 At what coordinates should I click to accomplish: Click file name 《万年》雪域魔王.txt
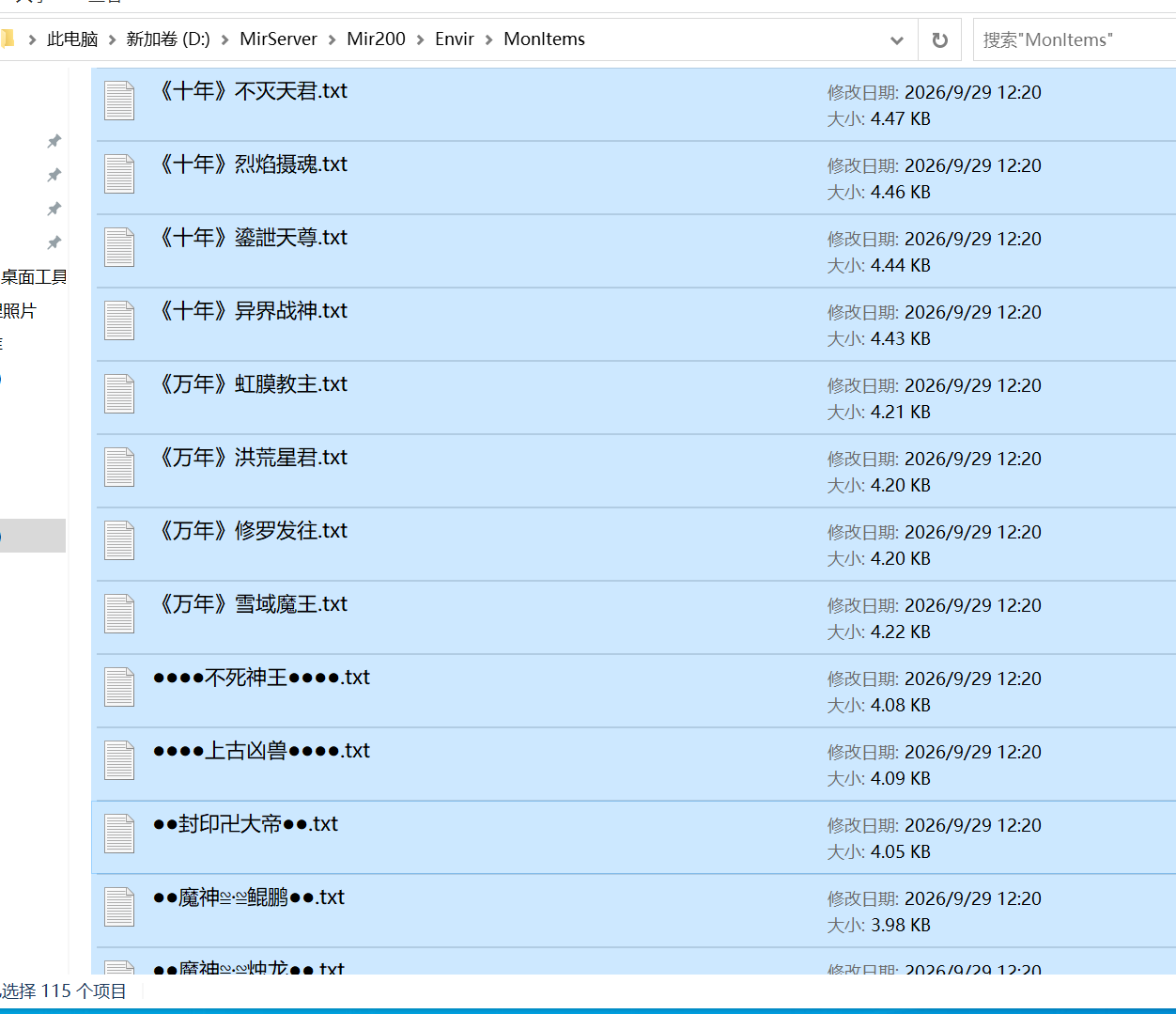click(x=251, y=604)
